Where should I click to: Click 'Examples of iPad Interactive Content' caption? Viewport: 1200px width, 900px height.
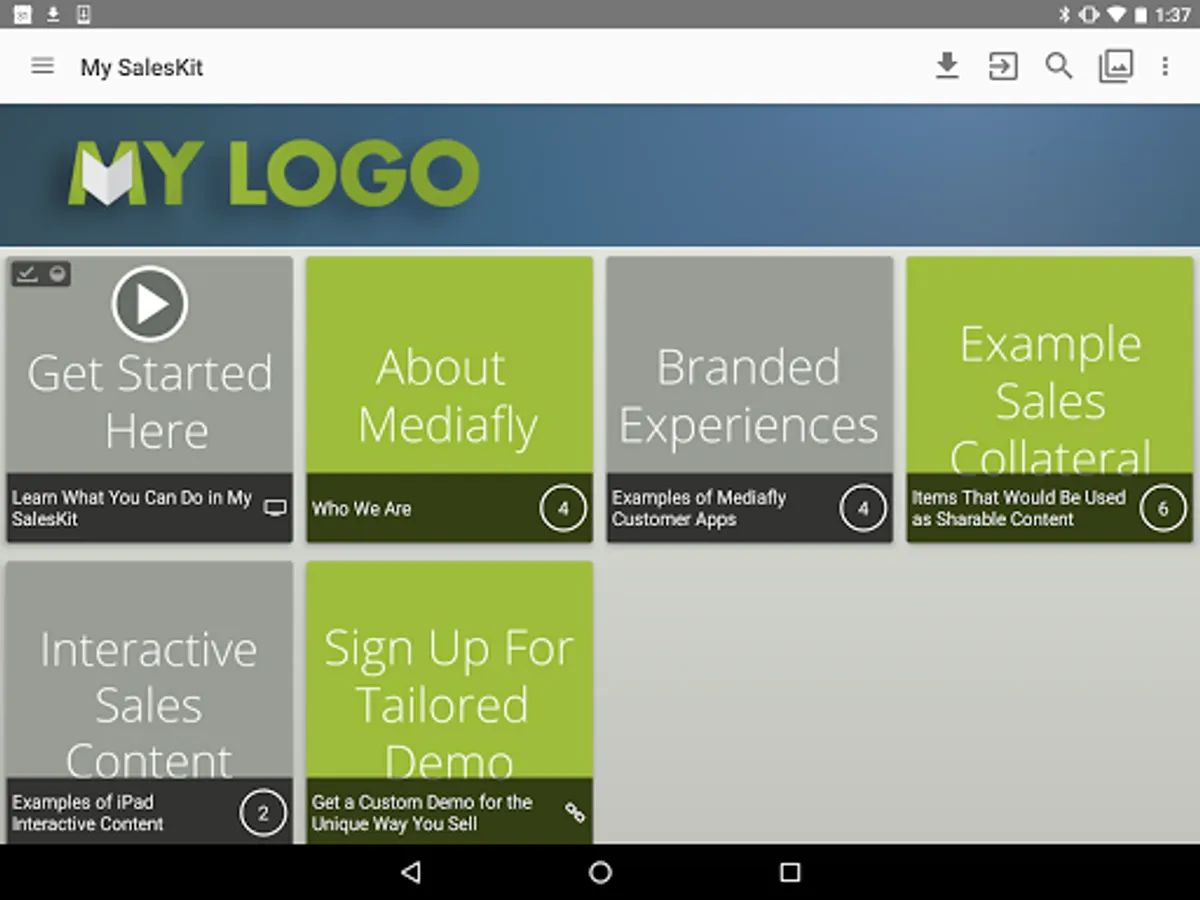(87, 812)
